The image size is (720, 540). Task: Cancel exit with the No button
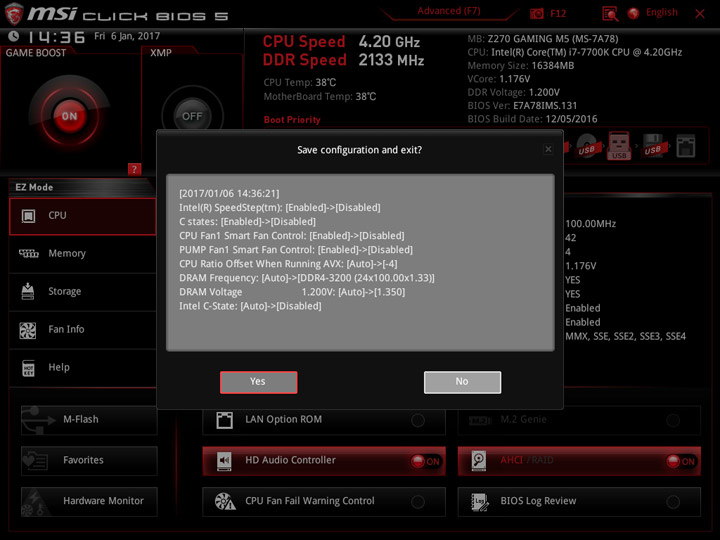click(x=462, y=382)
